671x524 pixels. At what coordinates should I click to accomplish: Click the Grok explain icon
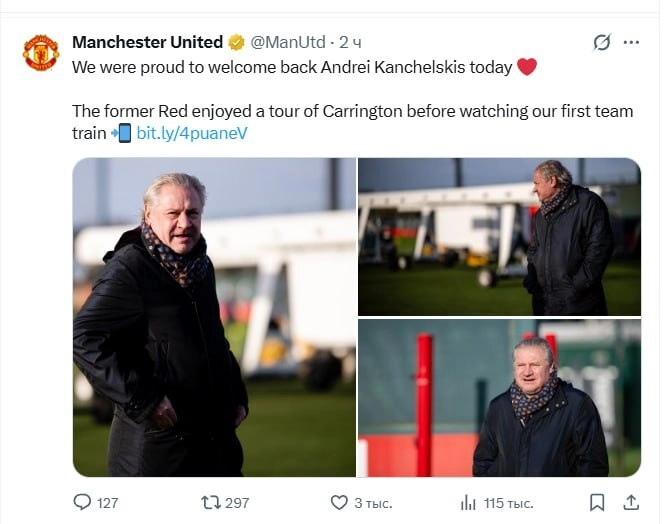pyautogui.click(x=601, y=42)
